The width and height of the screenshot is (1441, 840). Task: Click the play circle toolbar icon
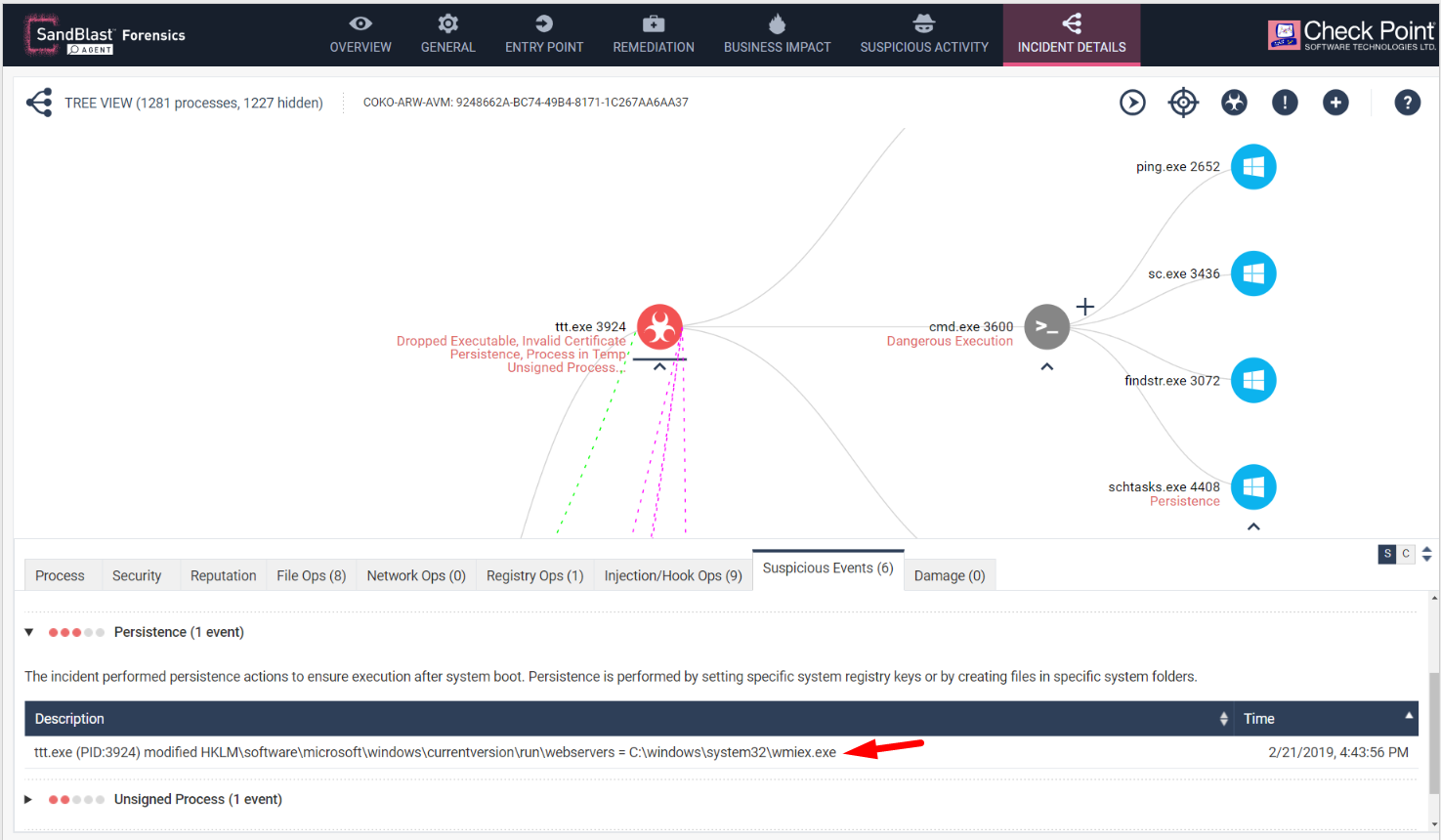(x=1132, y=102)
